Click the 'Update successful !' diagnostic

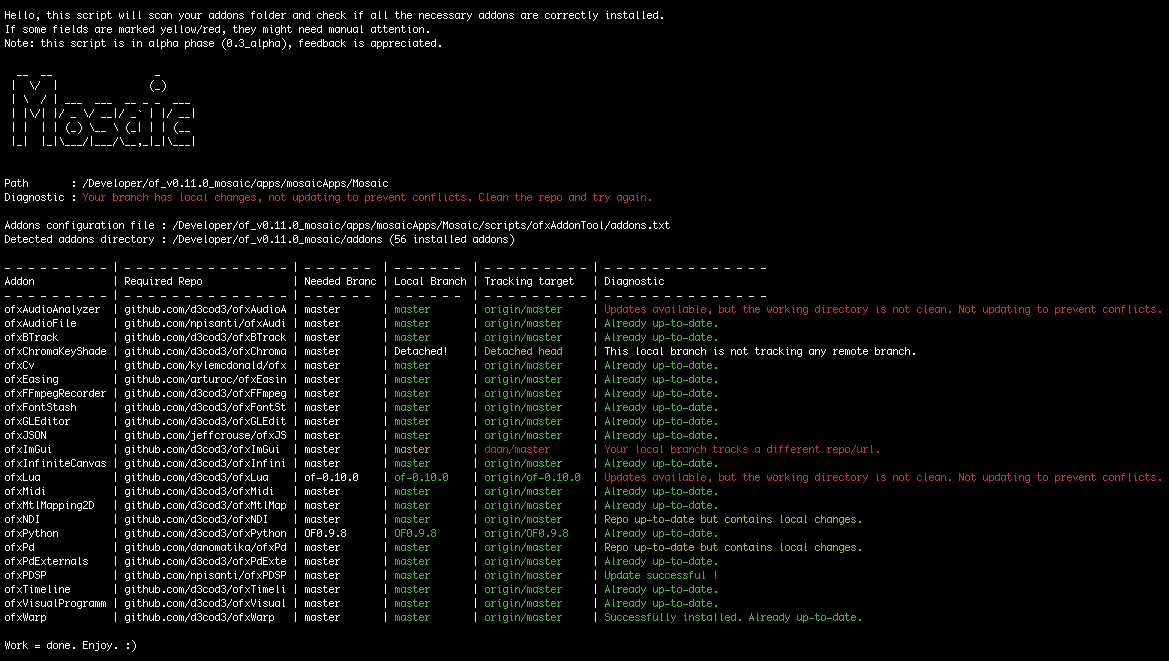tap(661, 575)
